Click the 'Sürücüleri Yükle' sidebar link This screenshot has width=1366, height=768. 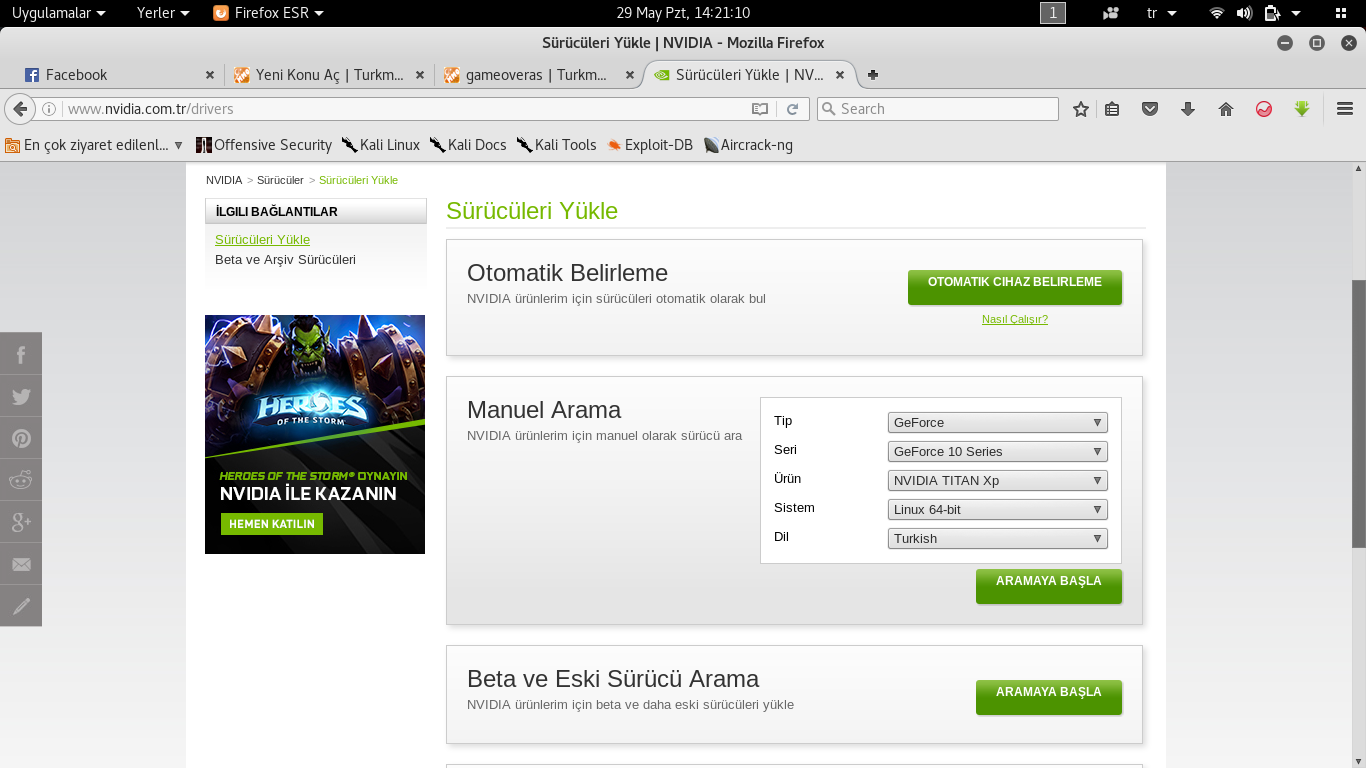pos(262,239)
